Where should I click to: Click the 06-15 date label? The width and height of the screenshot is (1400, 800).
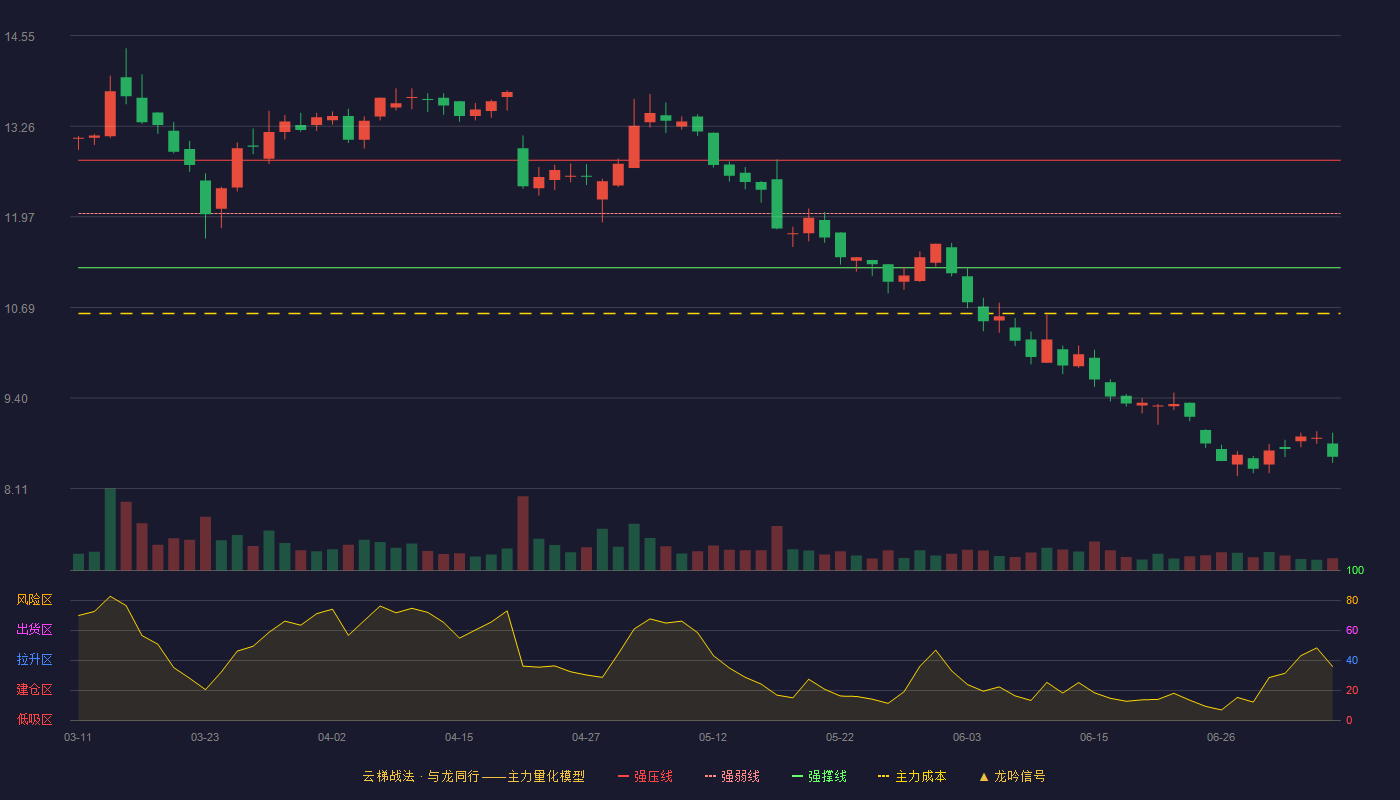(x=1094, y=737)
